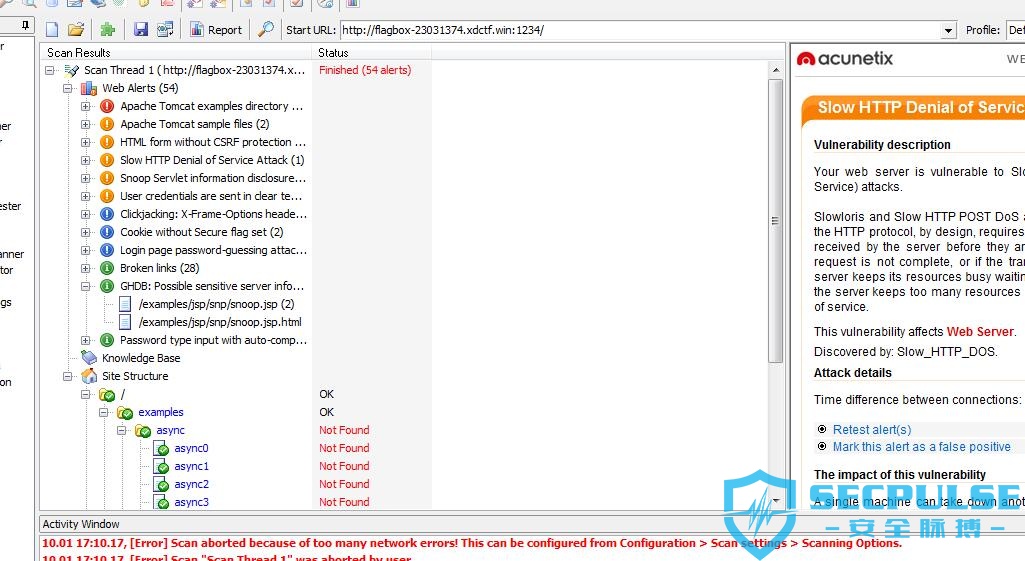Image resolution: width=1025 pixels, height=561 pixels.
Task: Click the OK status of the root / folder
Action: (326, 394)
